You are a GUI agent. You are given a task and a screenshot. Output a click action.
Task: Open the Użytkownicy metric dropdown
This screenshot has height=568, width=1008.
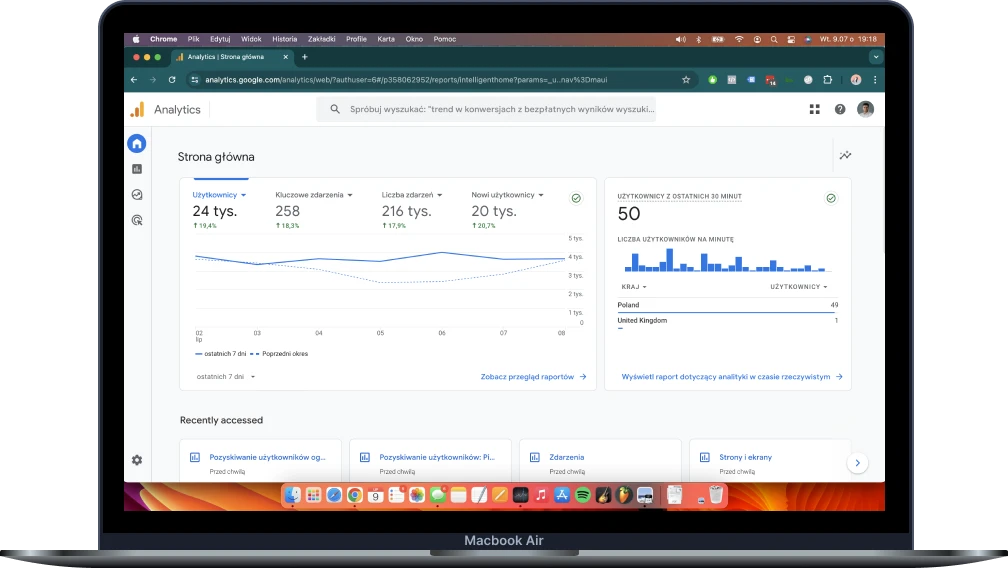(219, 195)
